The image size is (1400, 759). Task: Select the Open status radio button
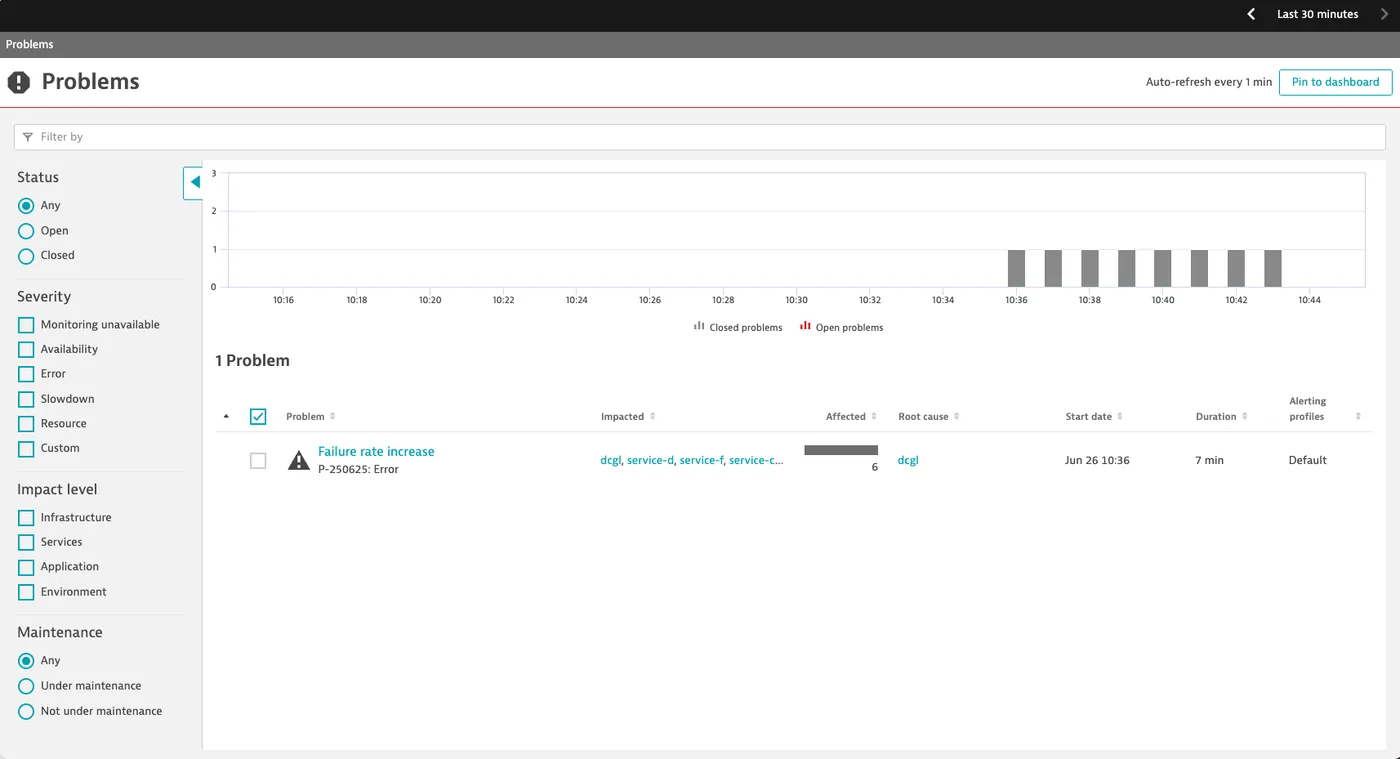click(x=26, y=231)
